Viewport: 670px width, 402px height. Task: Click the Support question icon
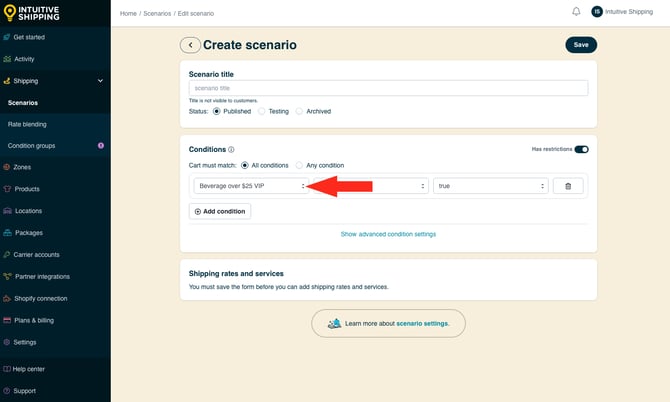(x=6, y=391)
